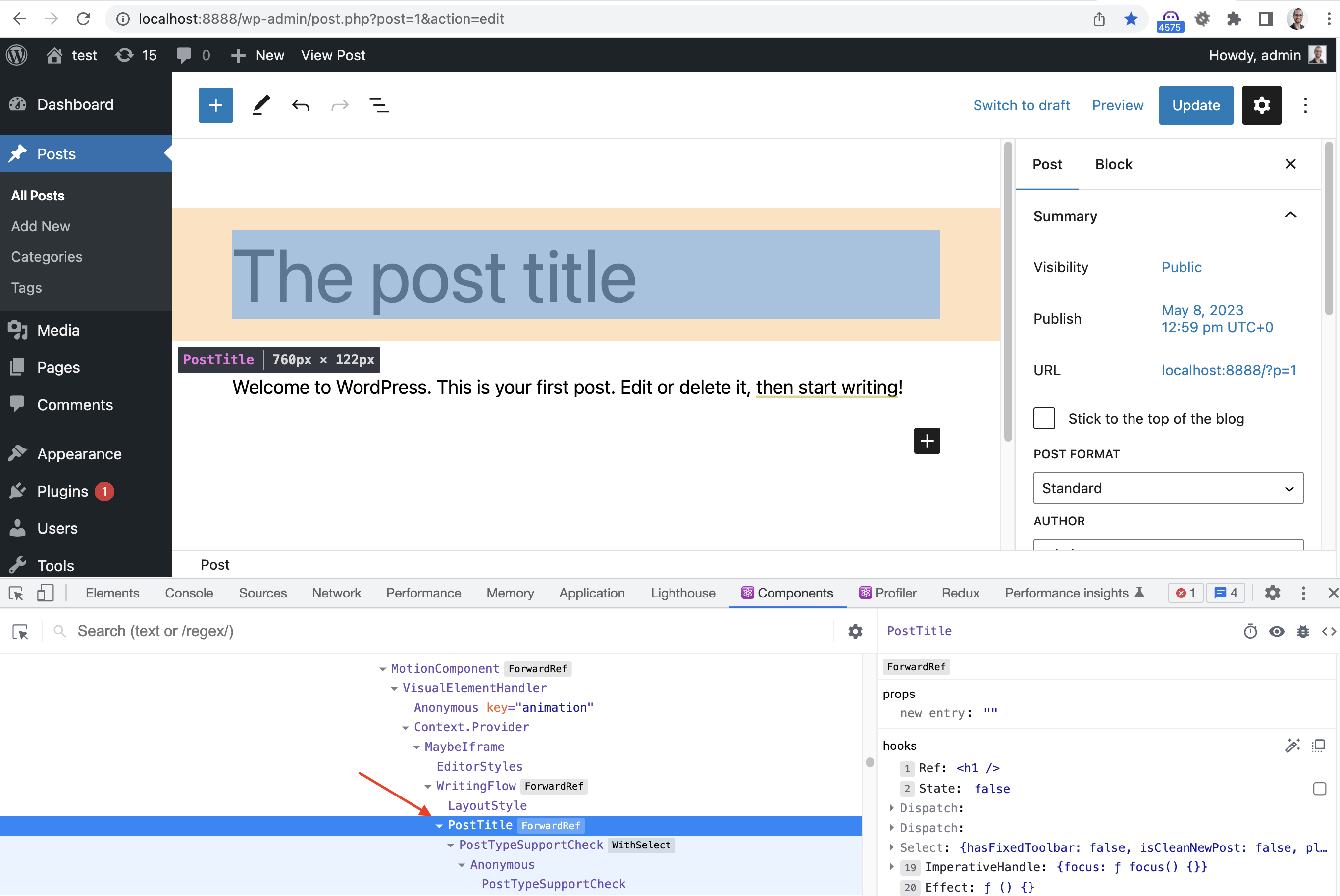Open the editor Options three-dots menu
The image size is (1340, 896).
pos(1305,105)
